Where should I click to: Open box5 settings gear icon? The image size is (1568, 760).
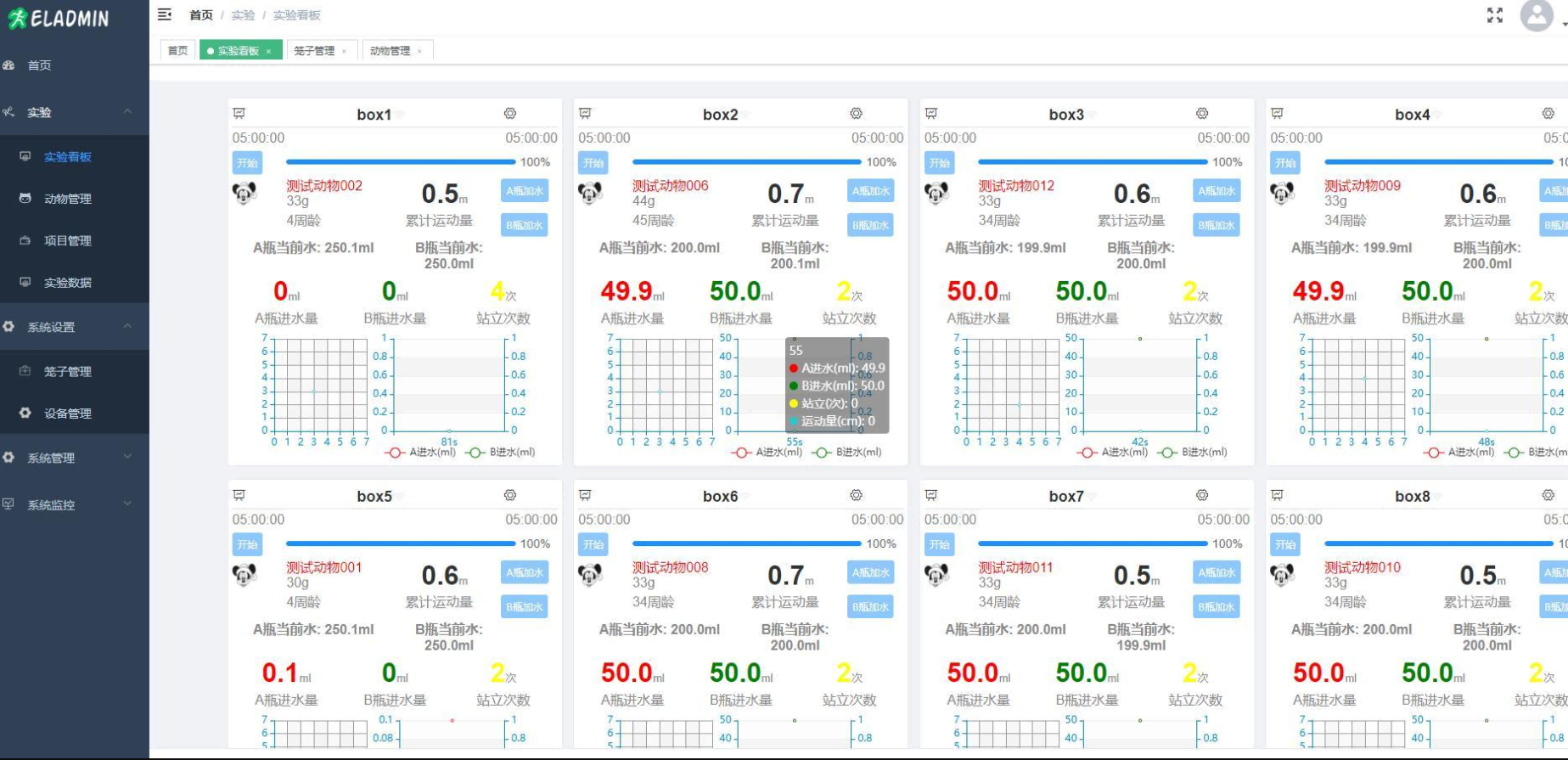point(510,495)
